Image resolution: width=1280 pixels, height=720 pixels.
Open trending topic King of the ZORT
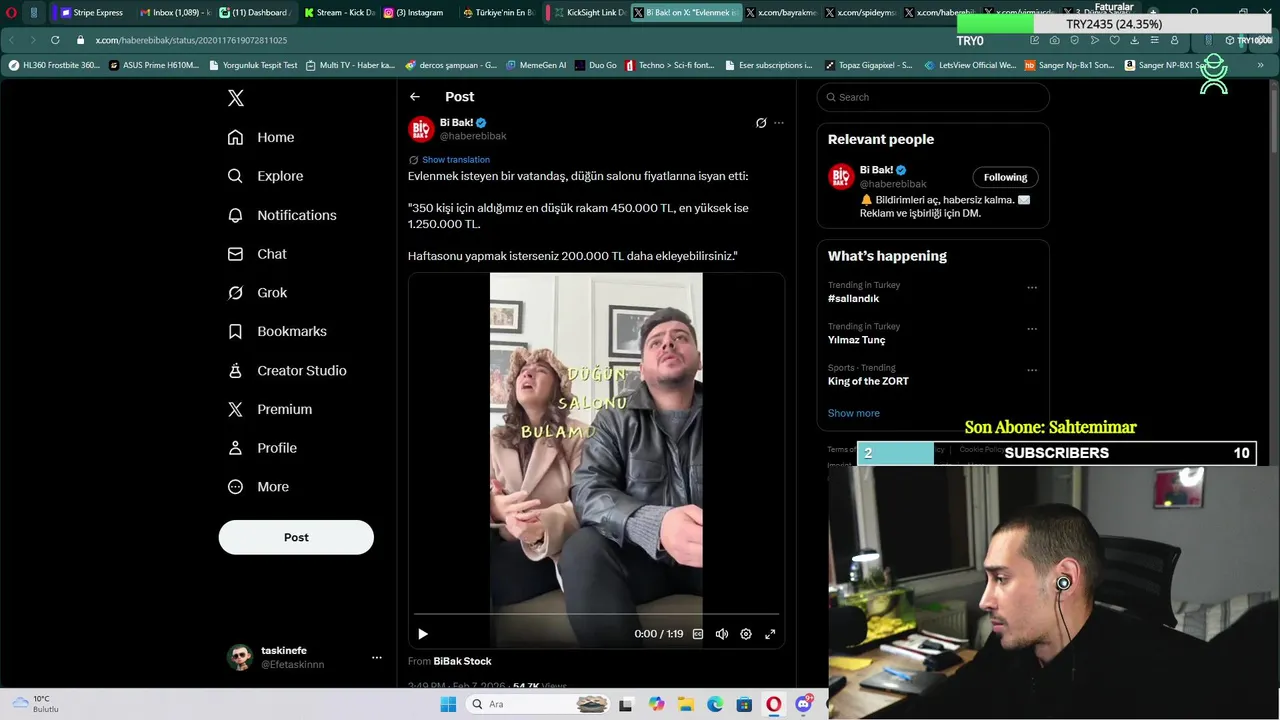pyautogui.click(x=868, y=381)
